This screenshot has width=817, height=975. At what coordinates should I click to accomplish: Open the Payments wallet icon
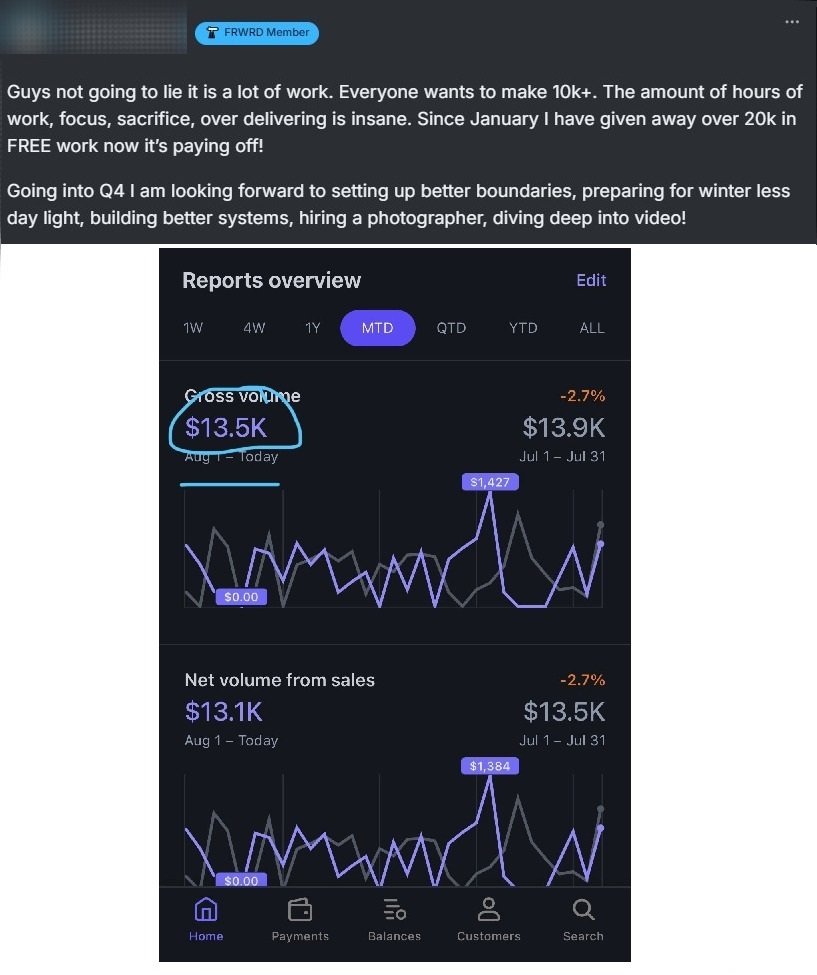pos(300,910)
